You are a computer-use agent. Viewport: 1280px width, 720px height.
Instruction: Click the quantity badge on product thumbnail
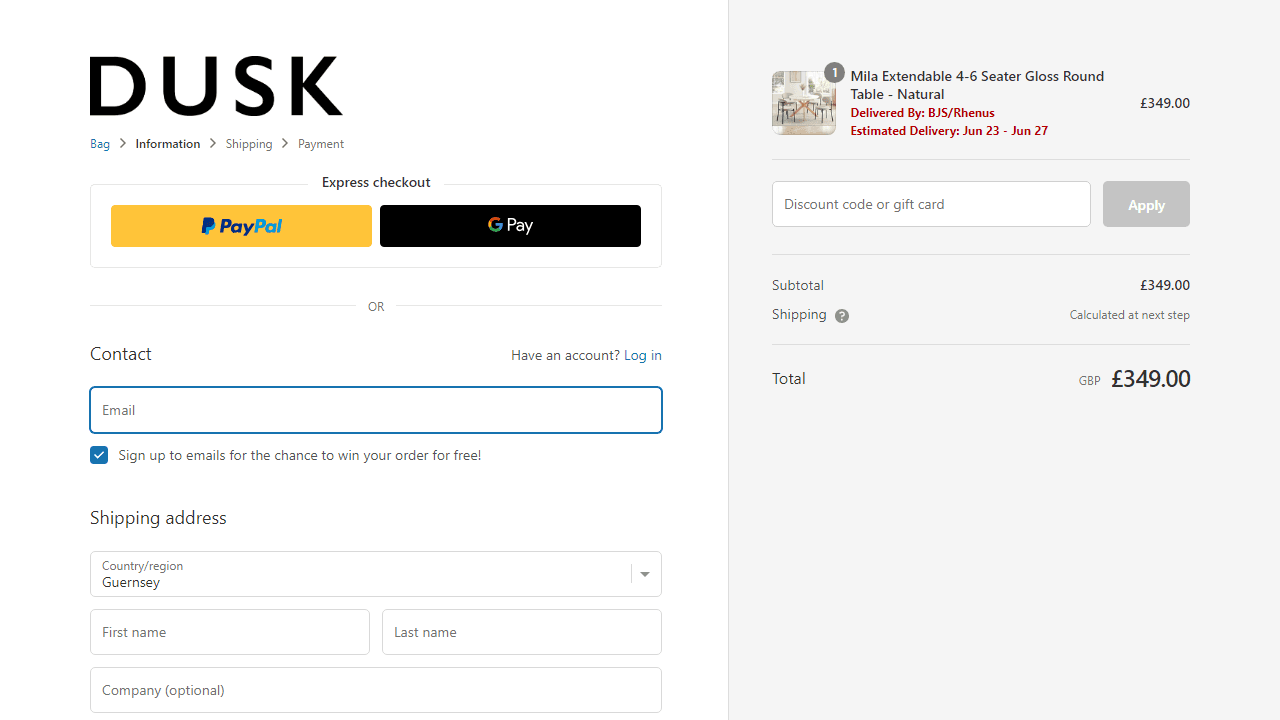834,73
